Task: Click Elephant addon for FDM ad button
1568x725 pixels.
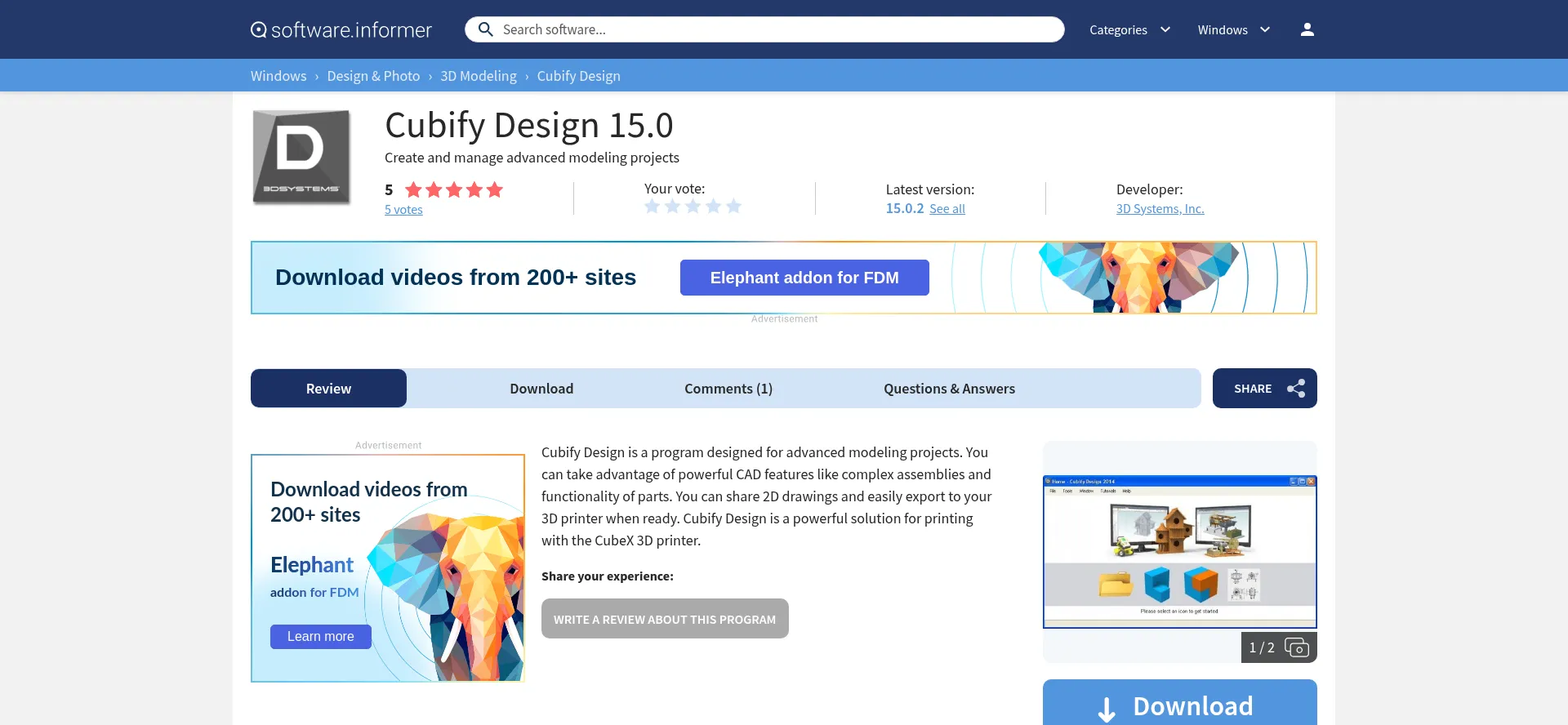Action: coord(804,278)
